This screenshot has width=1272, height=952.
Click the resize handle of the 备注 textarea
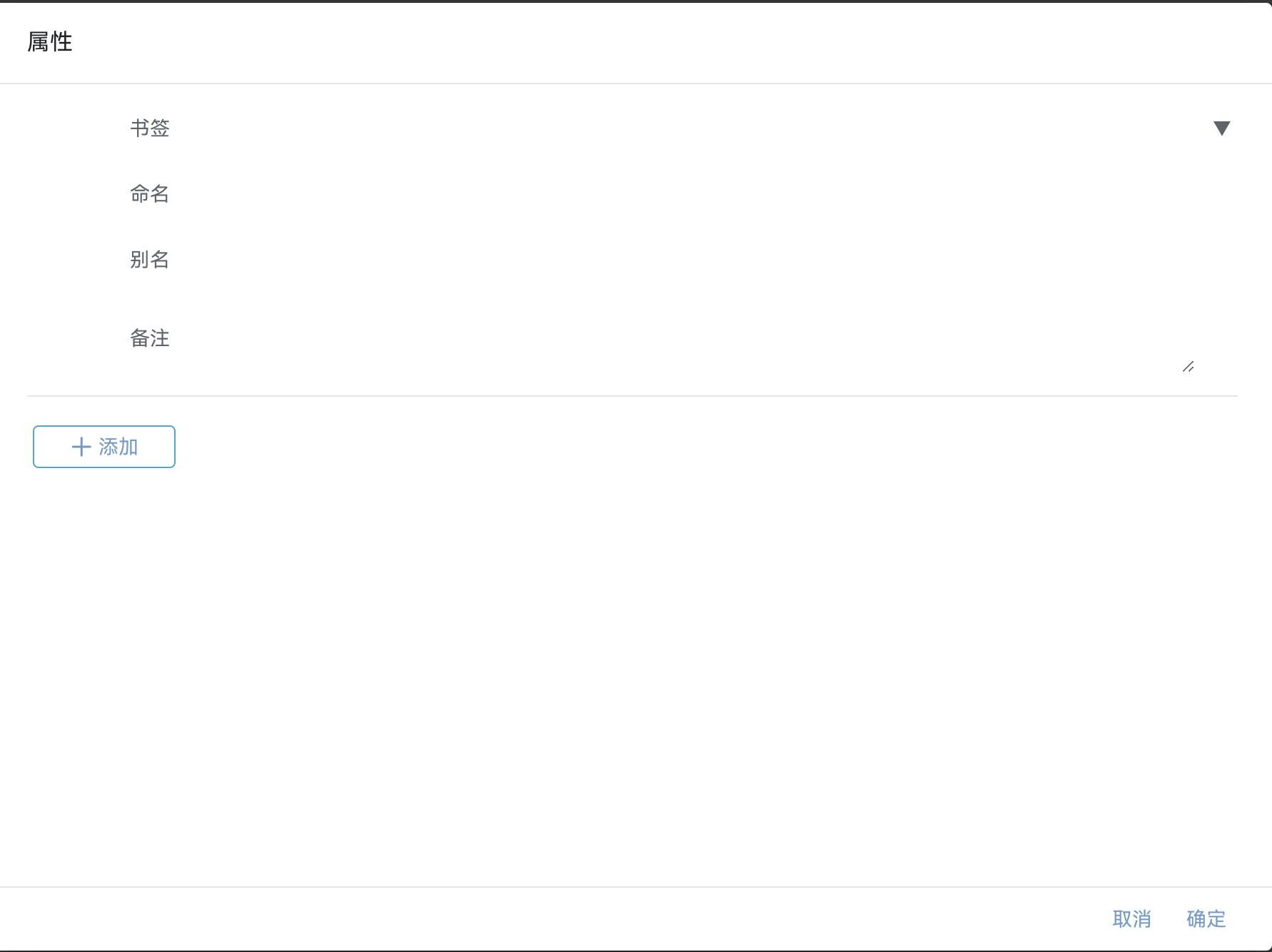[1188, 367]
